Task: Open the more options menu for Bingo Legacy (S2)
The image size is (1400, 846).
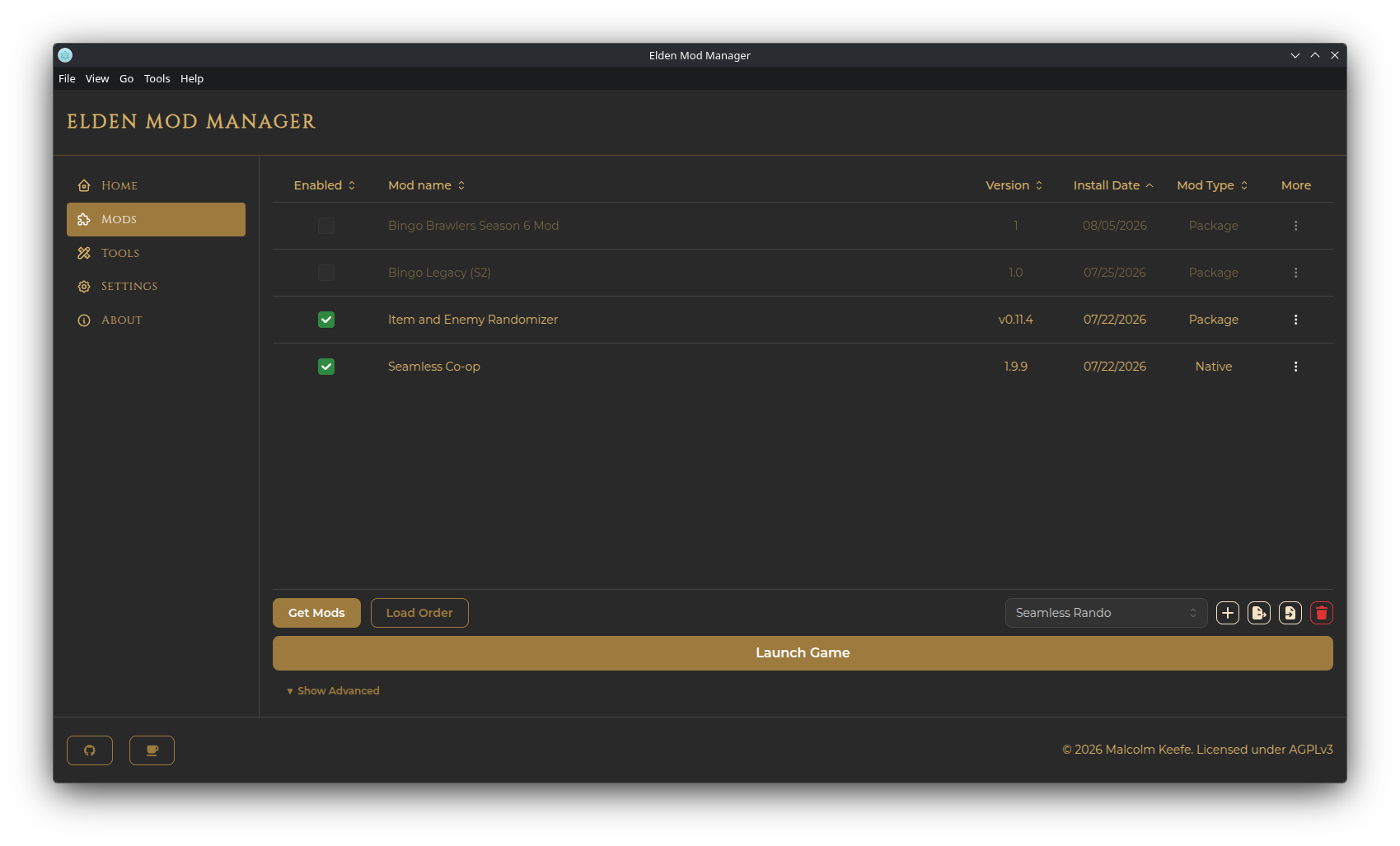Action: [x=1295, y=273]
